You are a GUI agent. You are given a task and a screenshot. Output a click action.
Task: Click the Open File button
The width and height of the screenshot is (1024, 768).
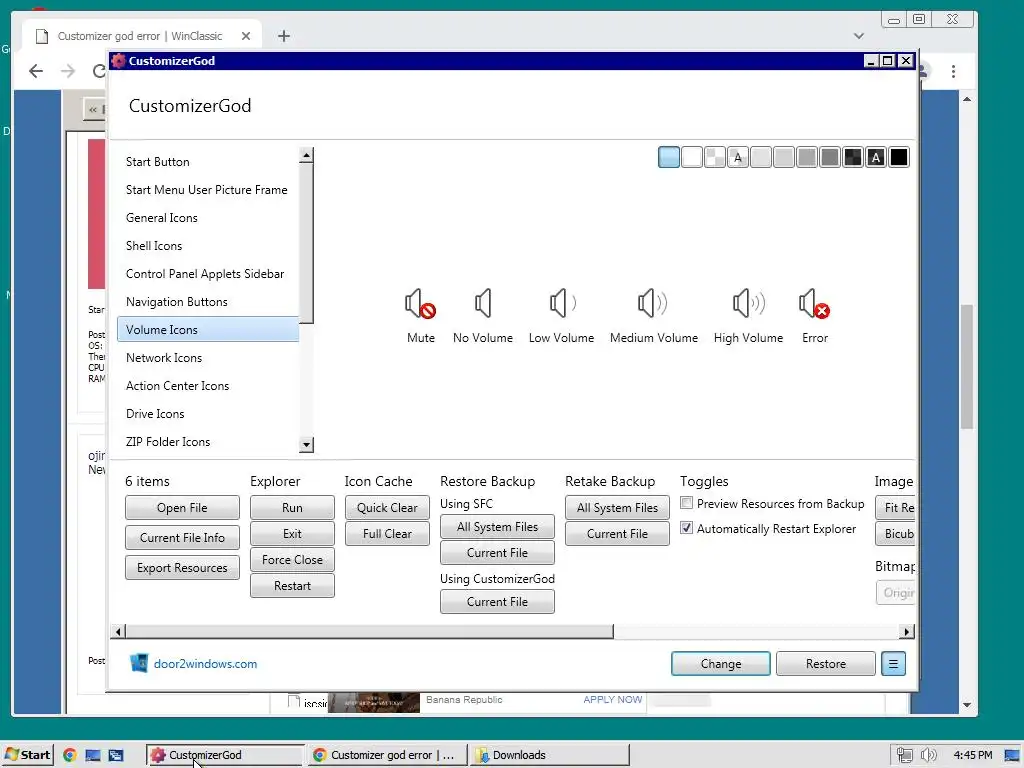(182, 507)
